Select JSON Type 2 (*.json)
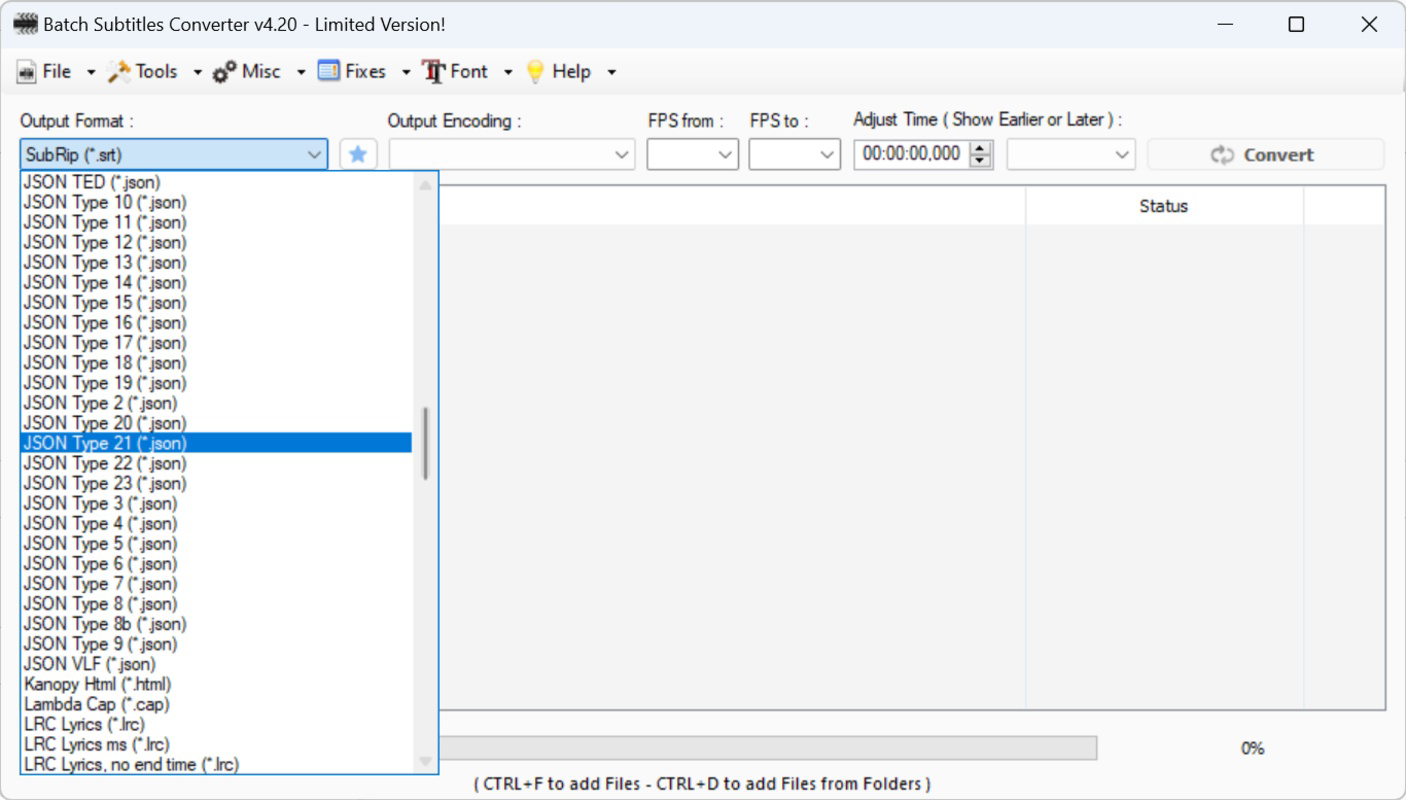The width and height of the screenshot is (1406, 800). [216, 402]
